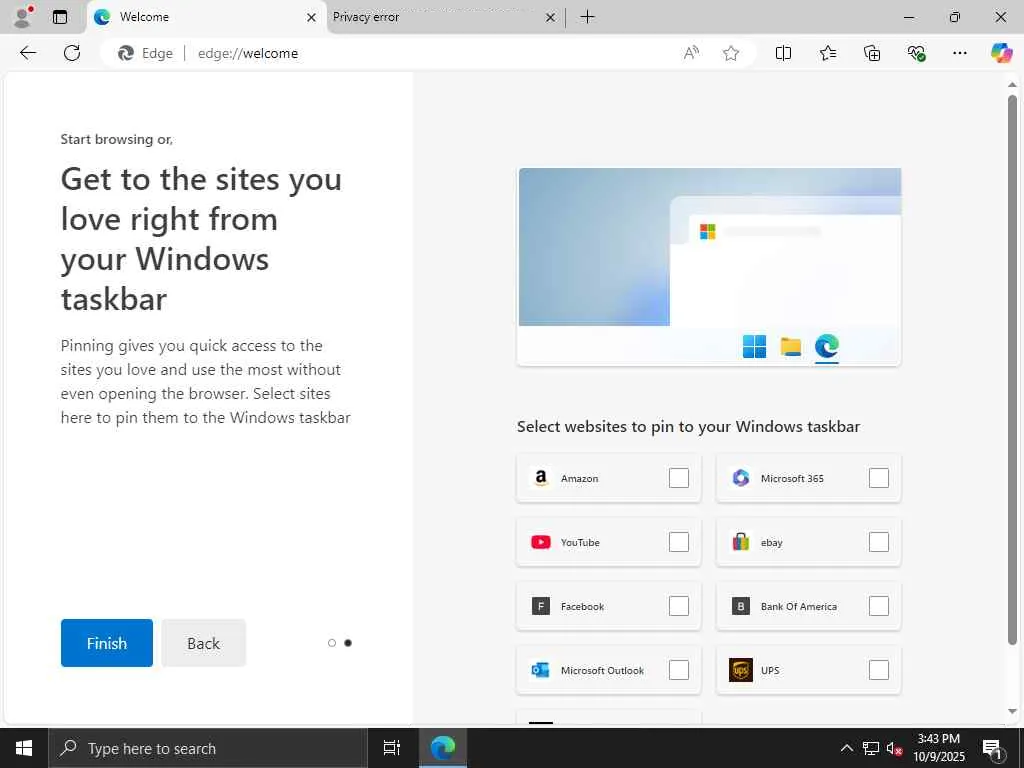Click the network tray icon
The width and height of the screenshot is (1024, 768).
(870, 748)
